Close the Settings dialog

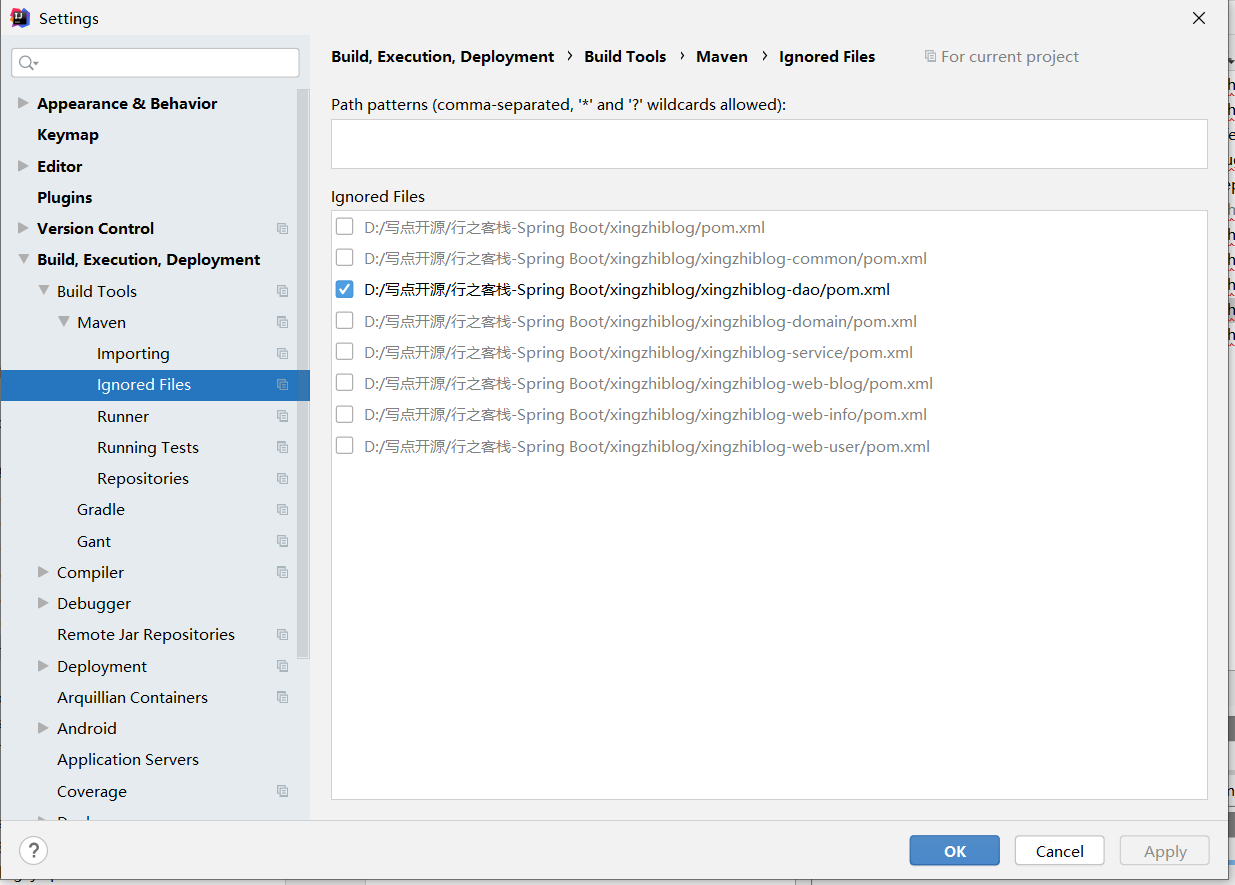pos(1199,18)
